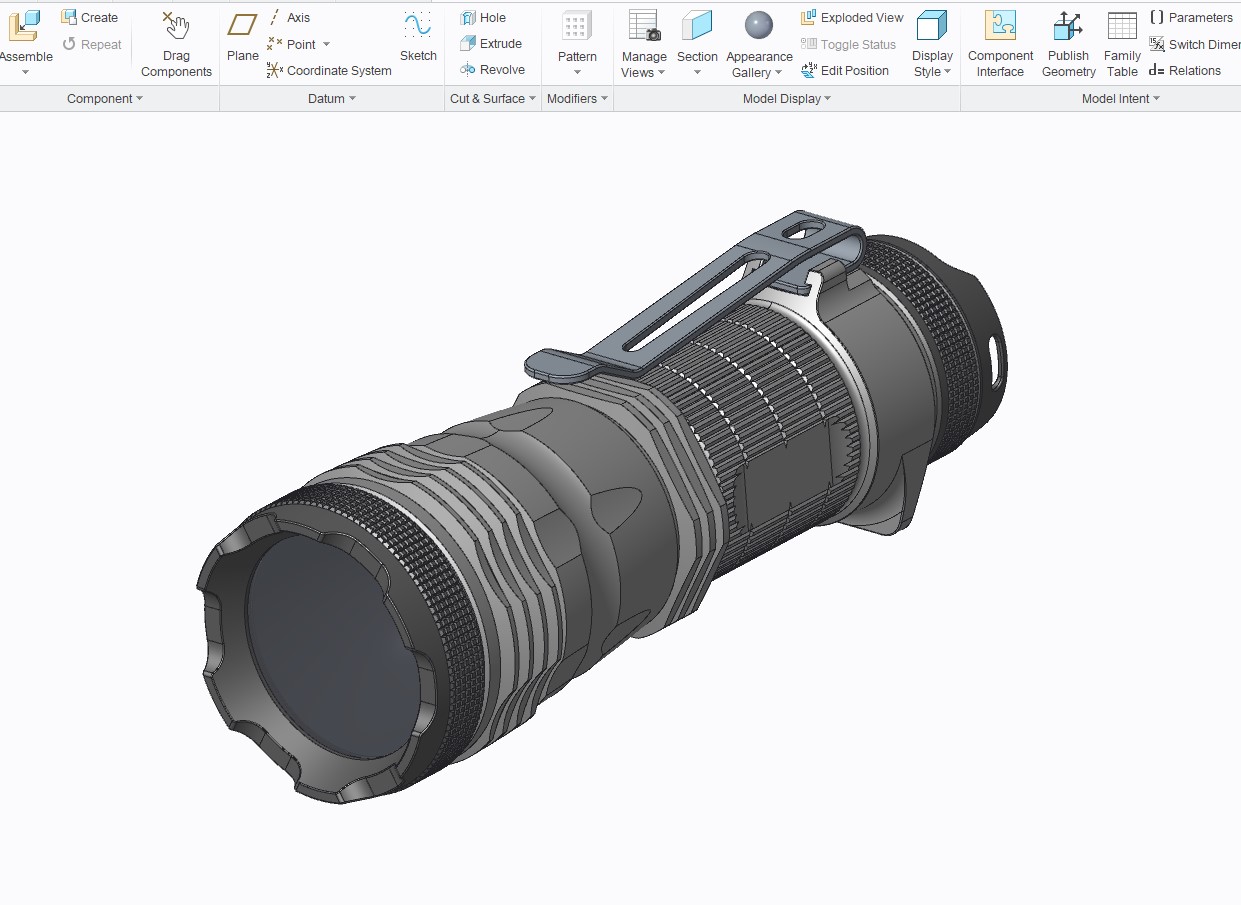Open Display Style options
This screenshot has width=1241, height=905.
[x=932, y=44]
